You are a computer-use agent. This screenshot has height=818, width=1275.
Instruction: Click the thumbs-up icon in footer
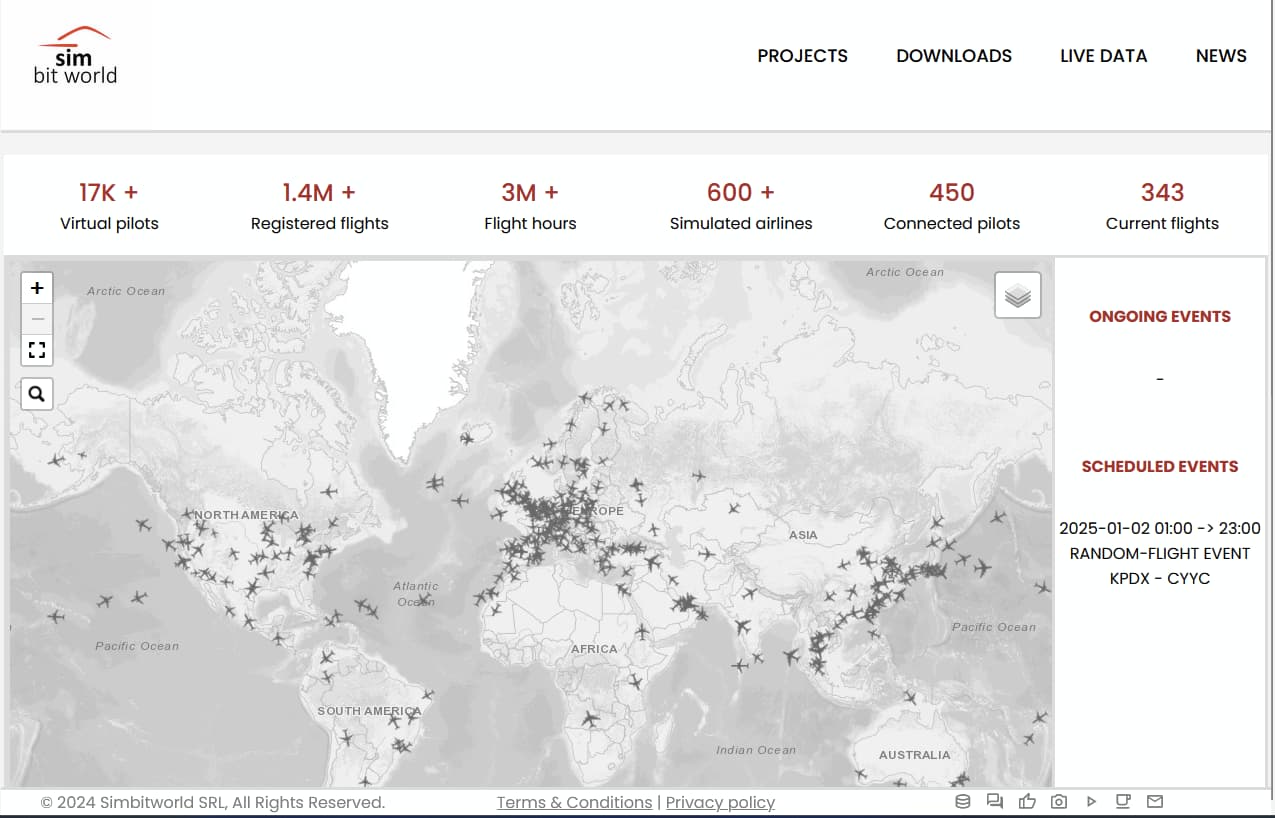pos(1027,801)
